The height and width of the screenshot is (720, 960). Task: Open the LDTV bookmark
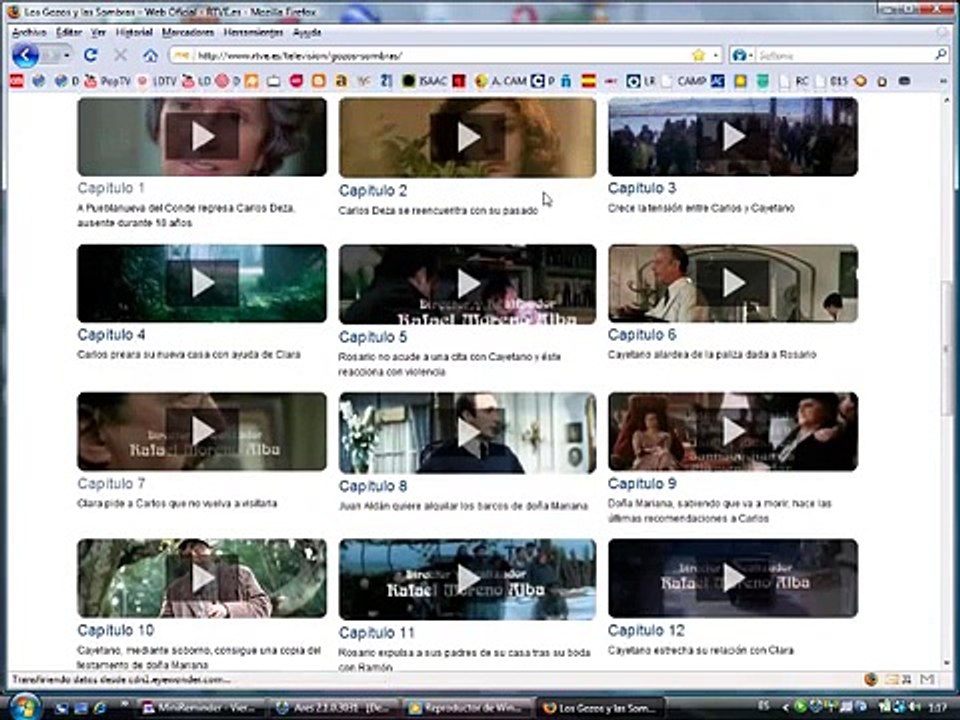(157, 81)
